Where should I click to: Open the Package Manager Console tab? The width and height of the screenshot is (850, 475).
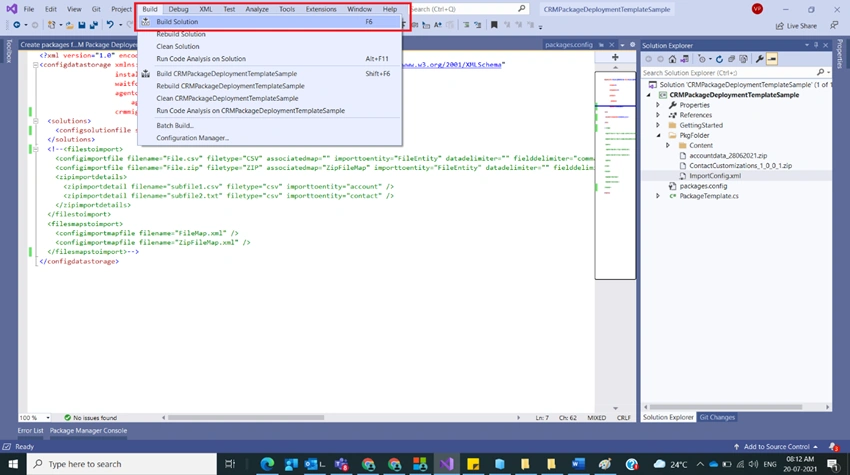coord(88,431)
